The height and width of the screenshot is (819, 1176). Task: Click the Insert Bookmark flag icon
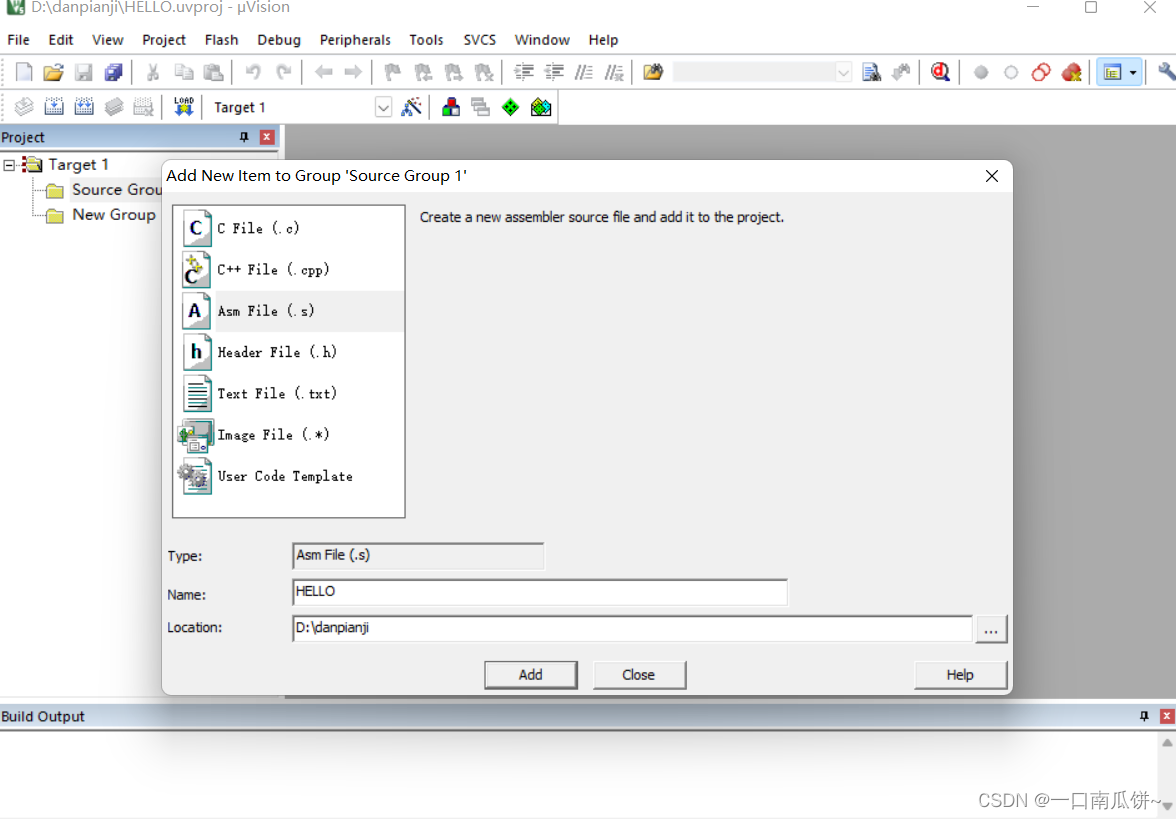392,72
